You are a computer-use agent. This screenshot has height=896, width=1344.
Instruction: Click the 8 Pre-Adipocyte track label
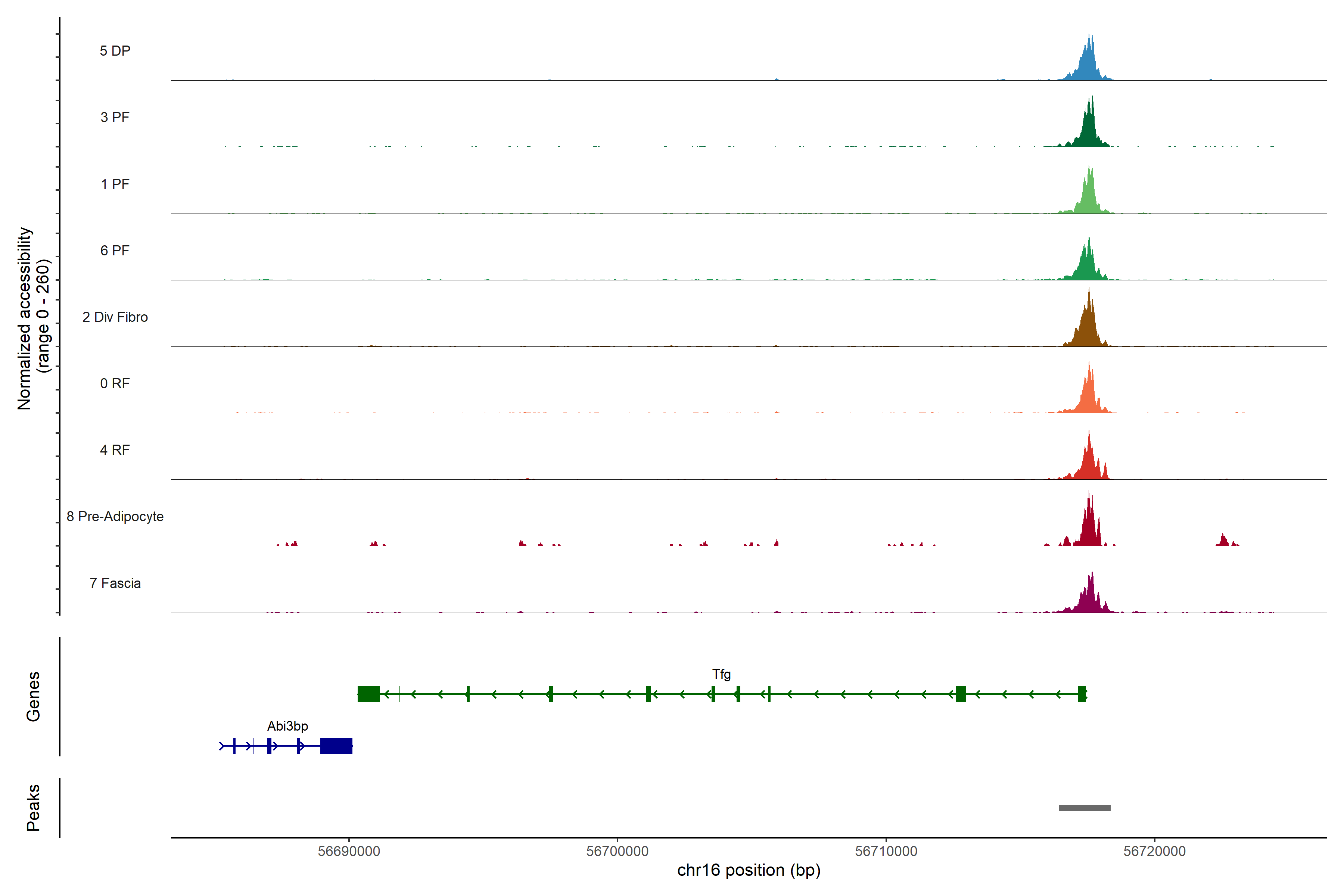[115, 517]
